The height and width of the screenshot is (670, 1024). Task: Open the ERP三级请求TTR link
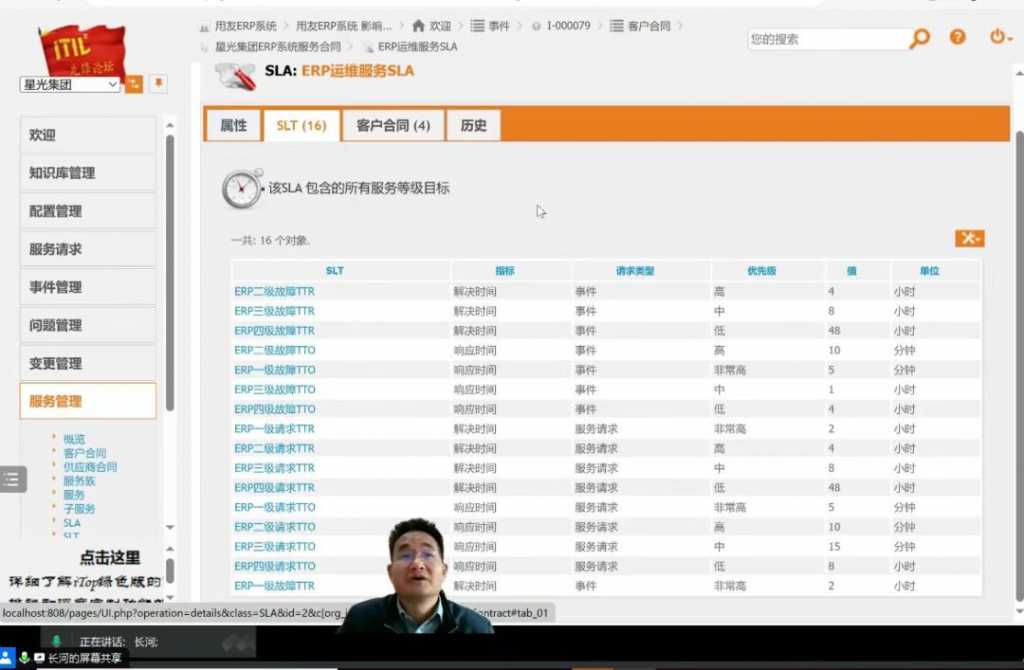pos(274,468)
